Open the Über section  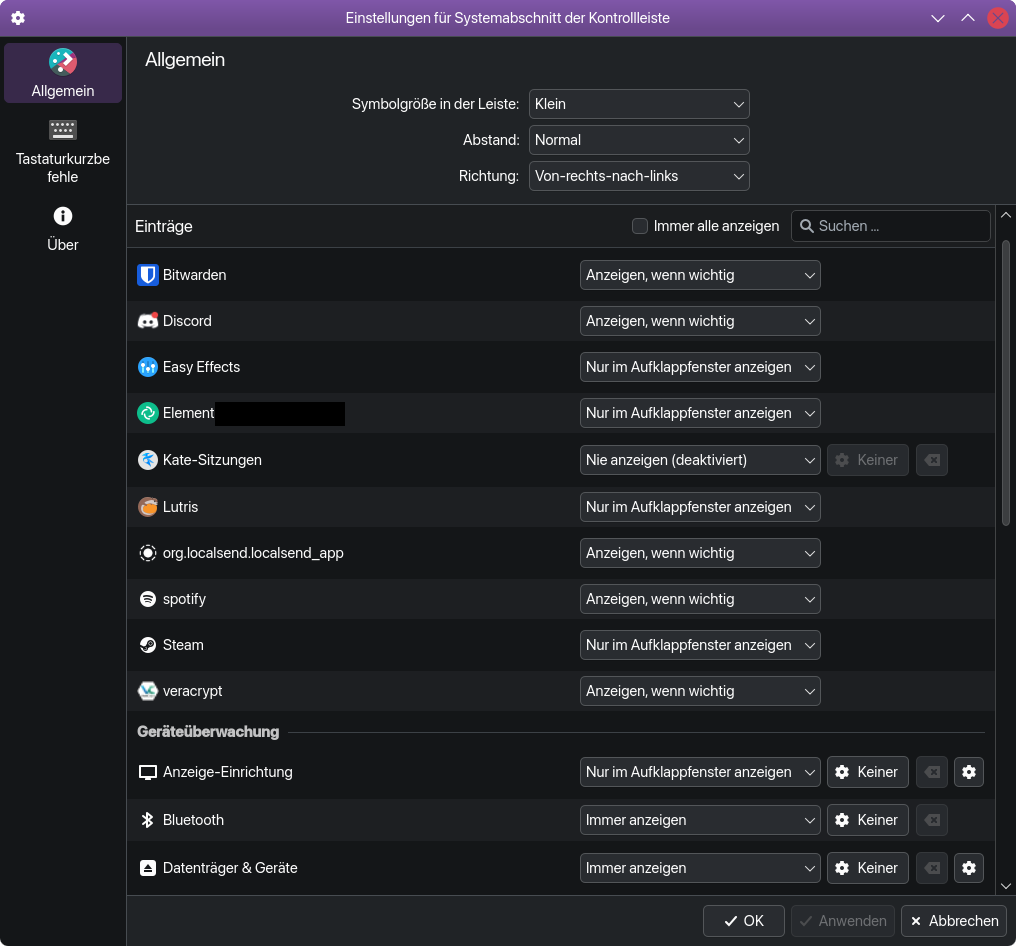point(63,229)
